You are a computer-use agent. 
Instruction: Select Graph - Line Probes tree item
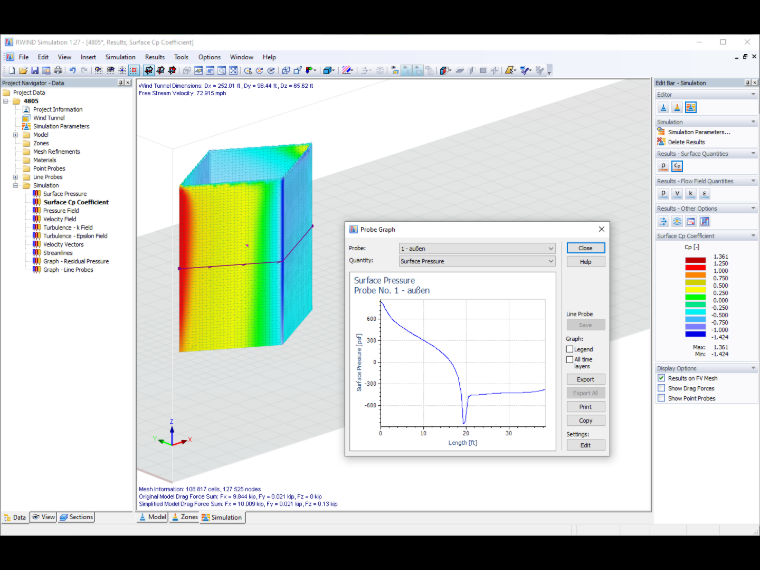[x=68, y=270]
